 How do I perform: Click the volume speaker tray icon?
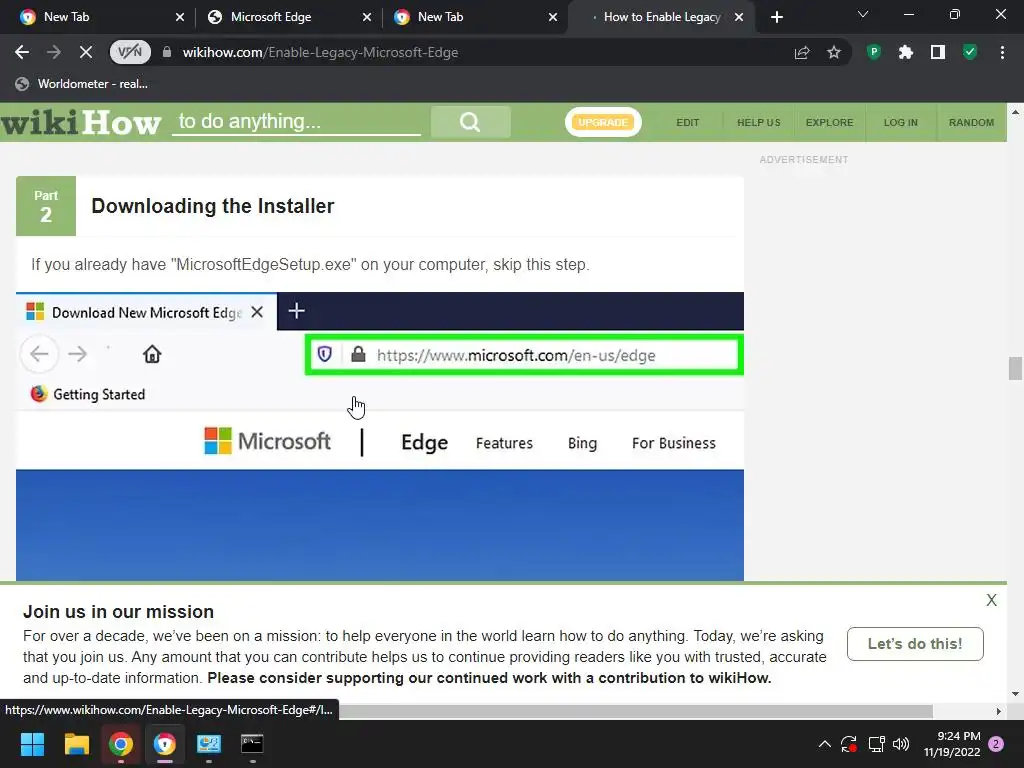point(901,744)
